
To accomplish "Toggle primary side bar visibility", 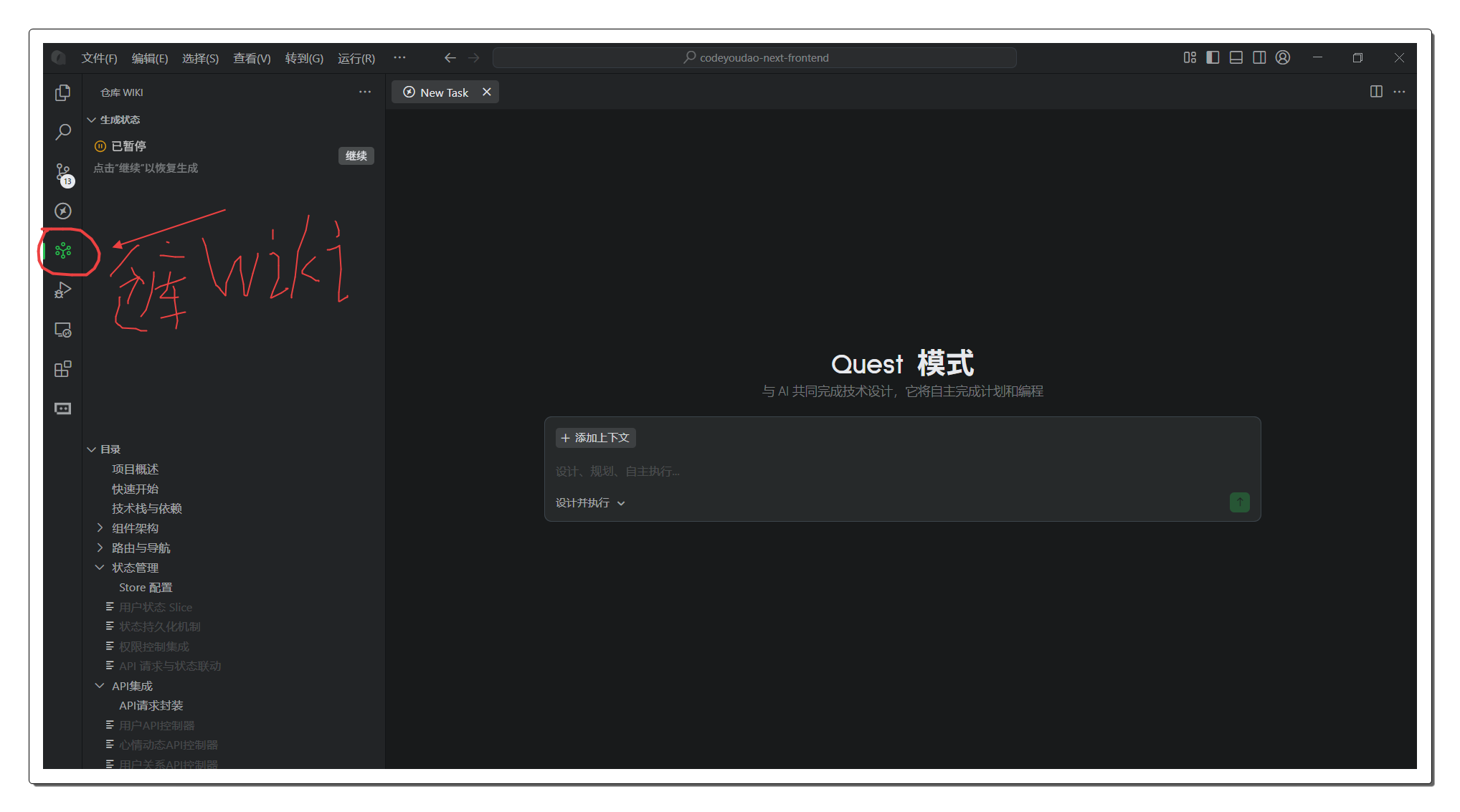I will click(x=1213, y=57).
